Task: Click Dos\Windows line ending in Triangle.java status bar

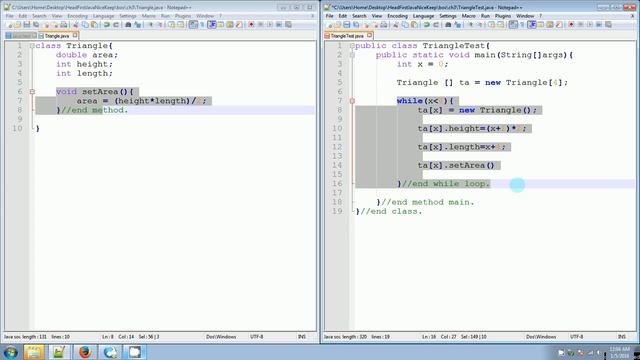Action: [221, 337]
